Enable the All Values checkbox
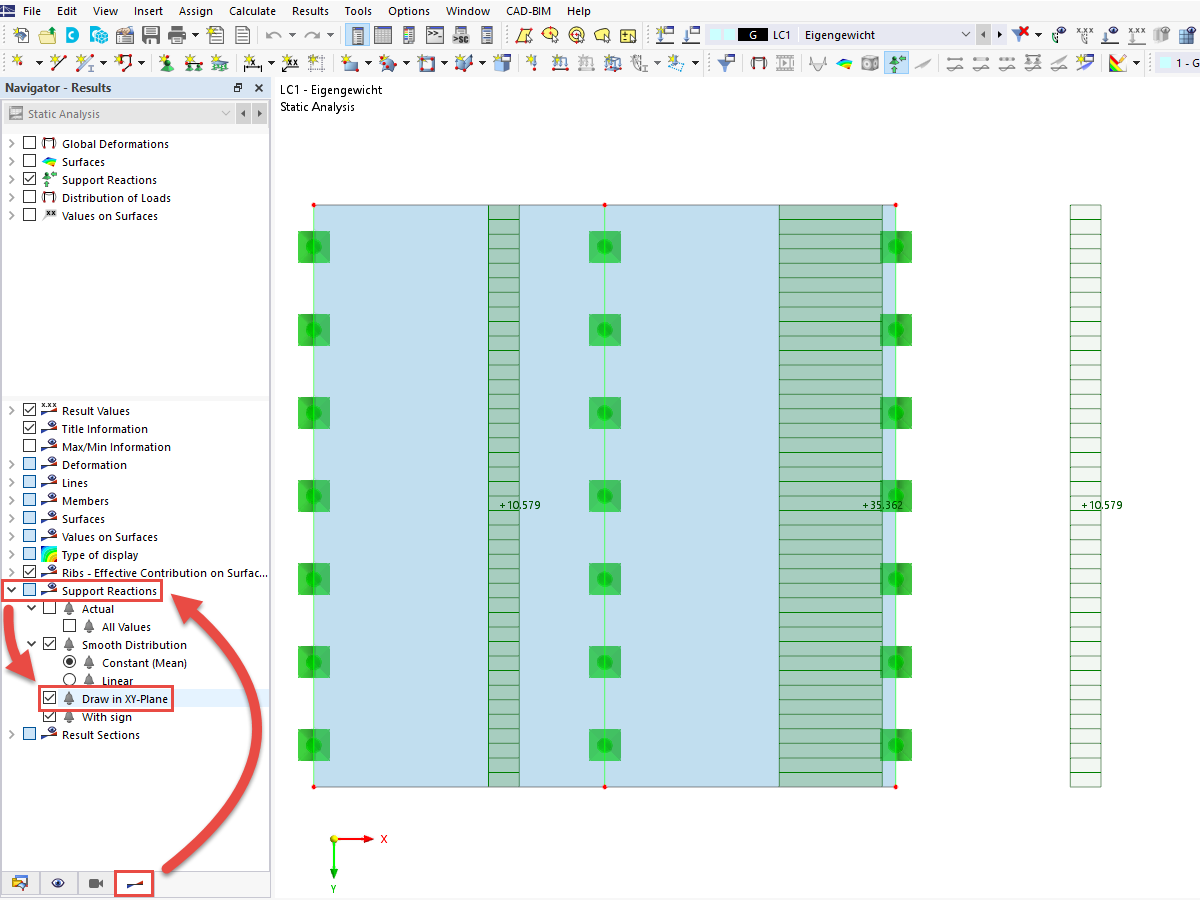The width and height of the screenshot is (1200, 900). pos(70,626)
